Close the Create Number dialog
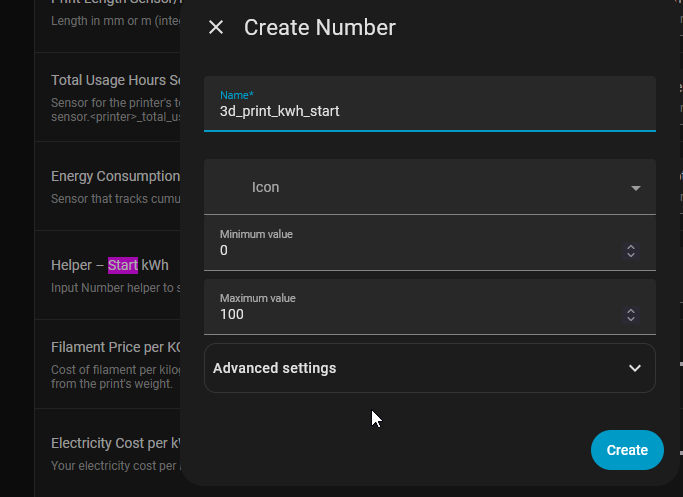The height and width of the screenshot is (497, 683). point(216,27)
